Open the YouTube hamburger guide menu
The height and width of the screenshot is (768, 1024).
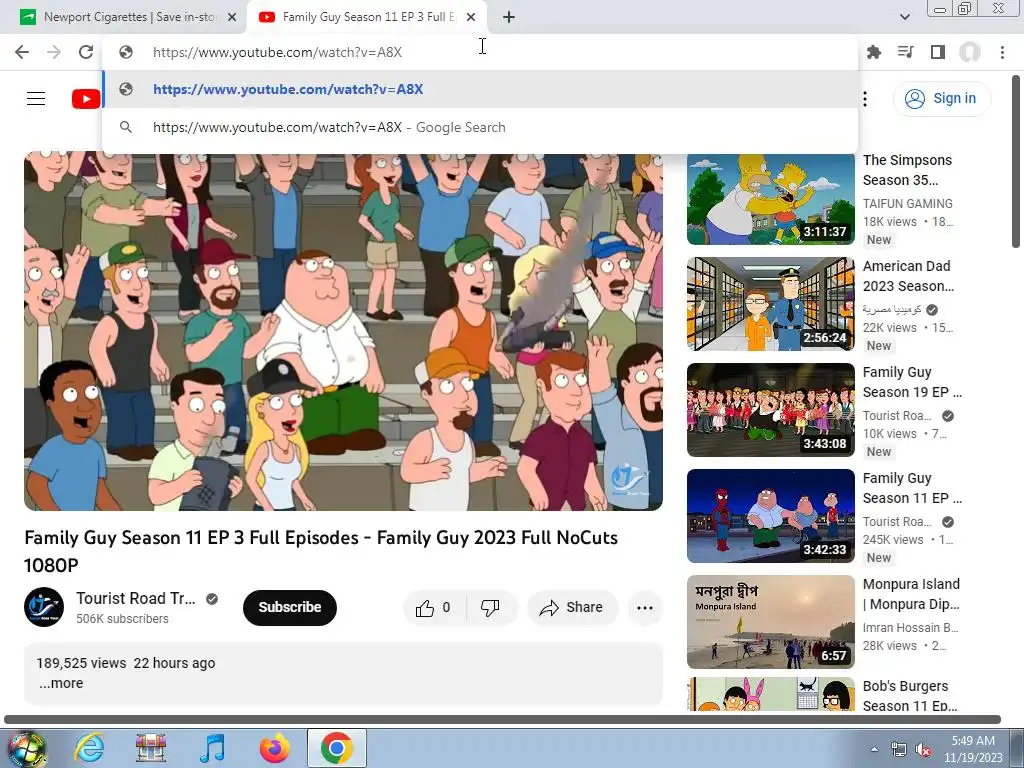coord(36,99)
